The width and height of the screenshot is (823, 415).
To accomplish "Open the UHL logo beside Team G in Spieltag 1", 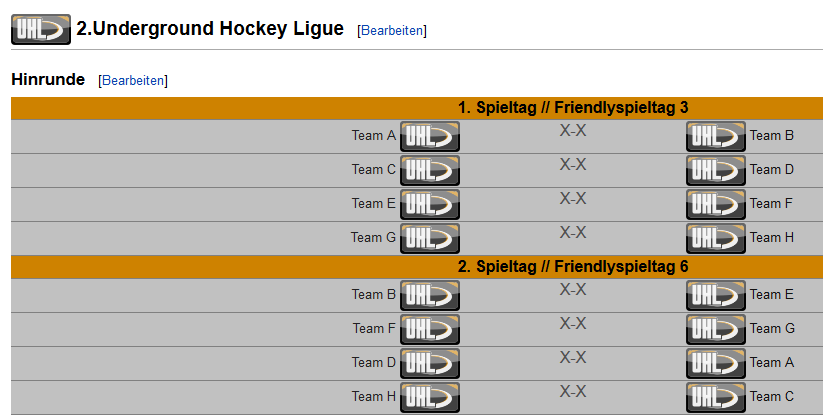I will (x=430, y=239).
